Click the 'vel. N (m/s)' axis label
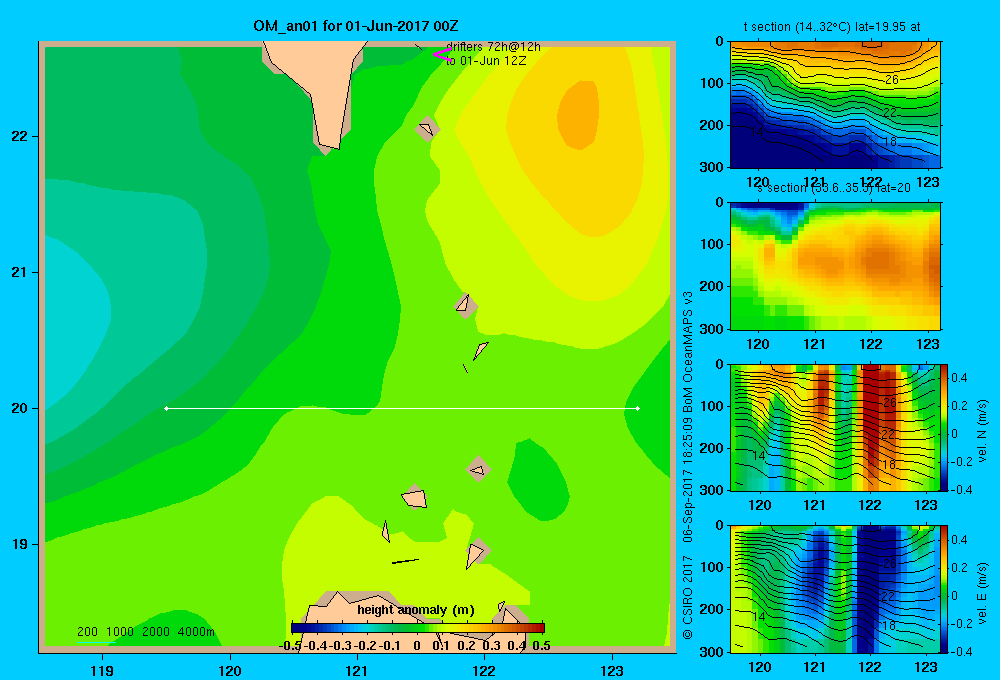 coord(983,431)
